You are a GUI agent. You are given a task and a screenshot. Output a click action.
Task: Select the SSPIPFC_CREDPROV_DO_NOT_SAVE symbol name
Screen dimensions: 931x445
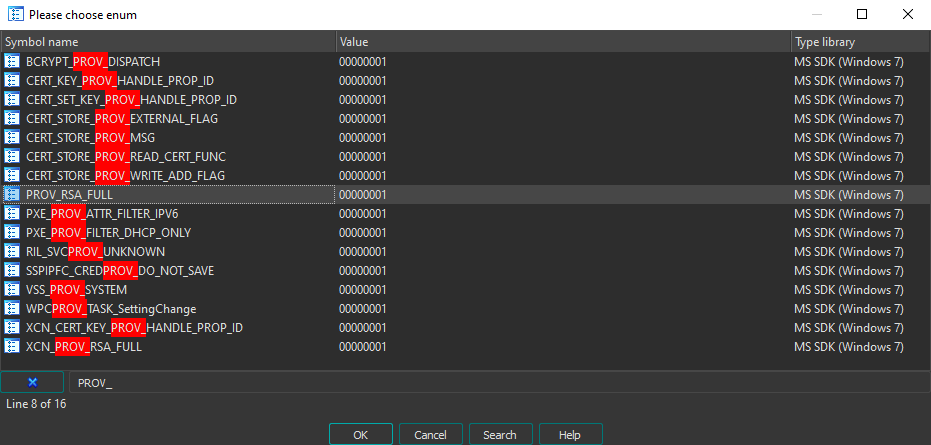[120, 270]
